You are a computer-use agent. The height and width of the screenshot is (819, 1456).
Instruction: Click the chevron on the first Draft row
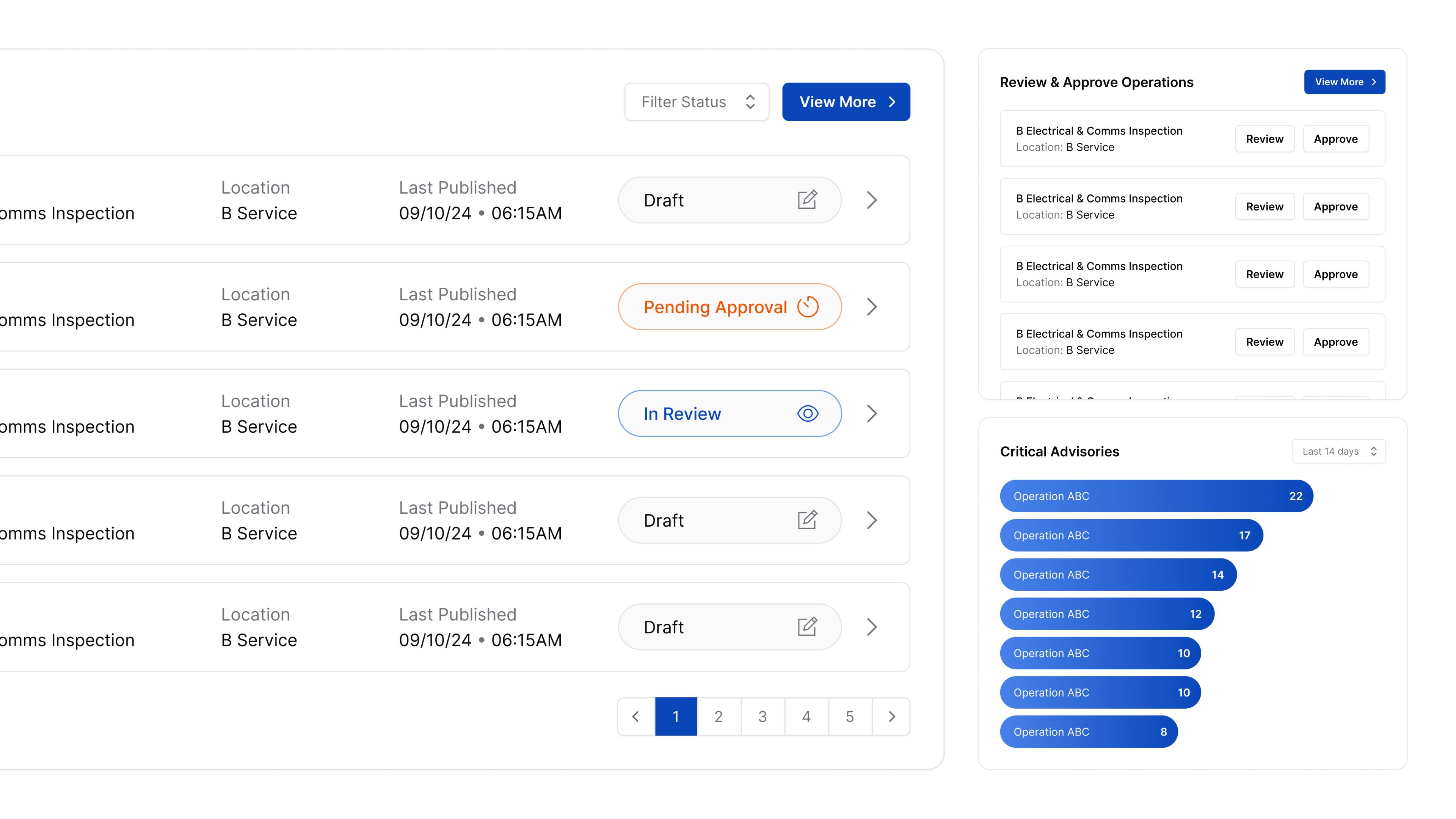(x=872, y=199)
